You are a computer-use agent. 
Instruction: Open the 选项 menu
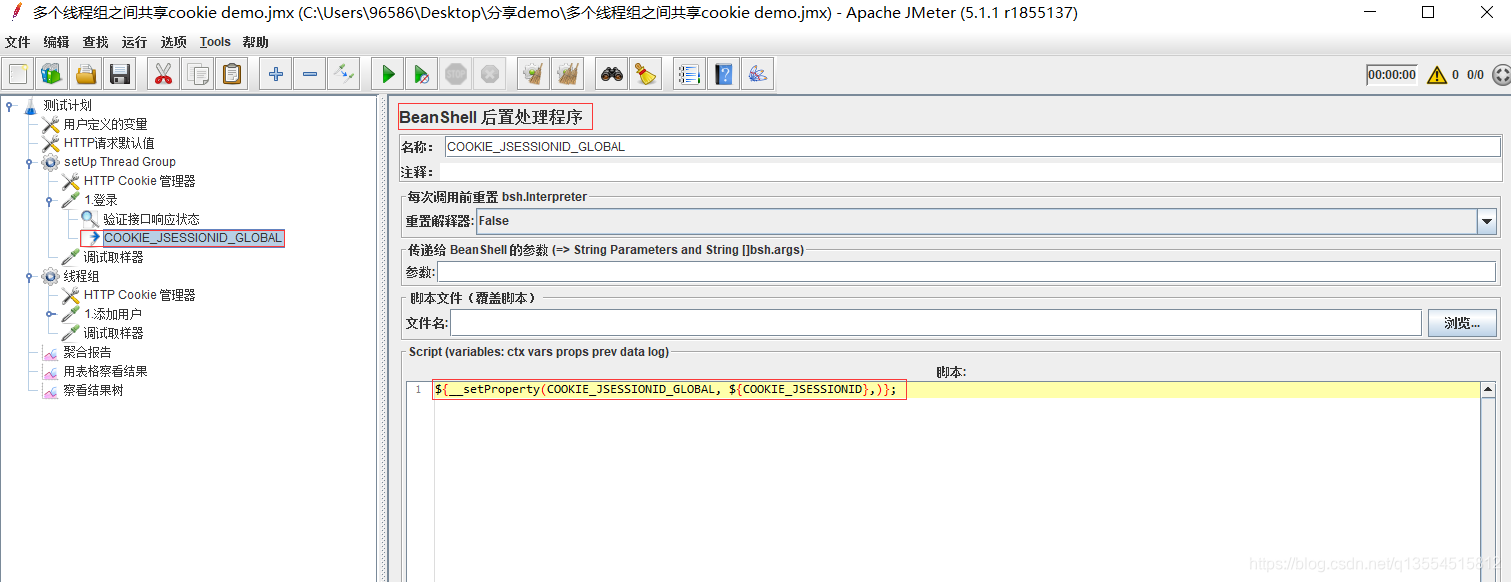[x=173, y=42]
